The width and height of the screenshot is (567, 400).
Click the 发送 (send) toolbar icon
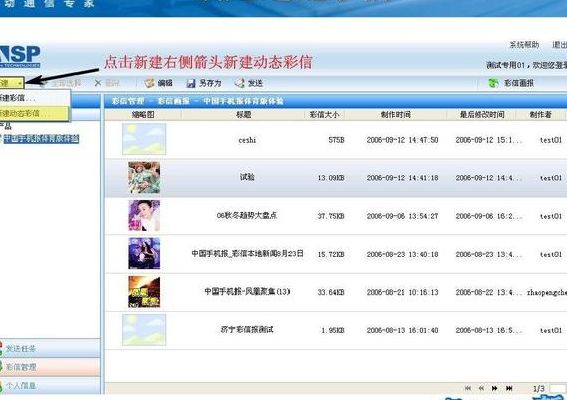coord(239,83)
